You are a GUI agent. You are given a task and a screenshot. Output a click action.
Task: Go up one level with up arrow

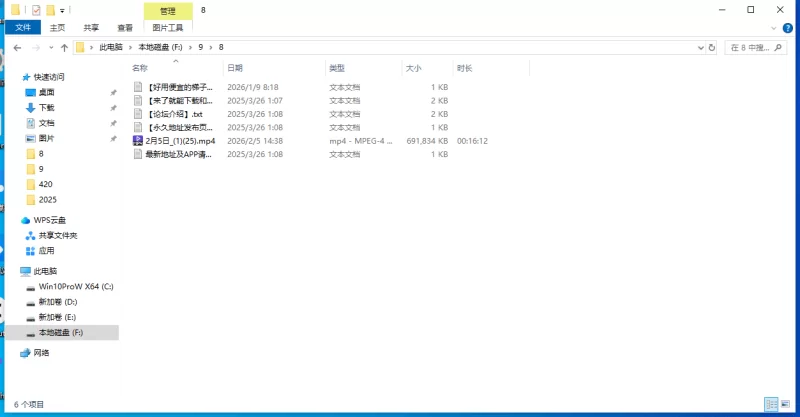[64, 47]
